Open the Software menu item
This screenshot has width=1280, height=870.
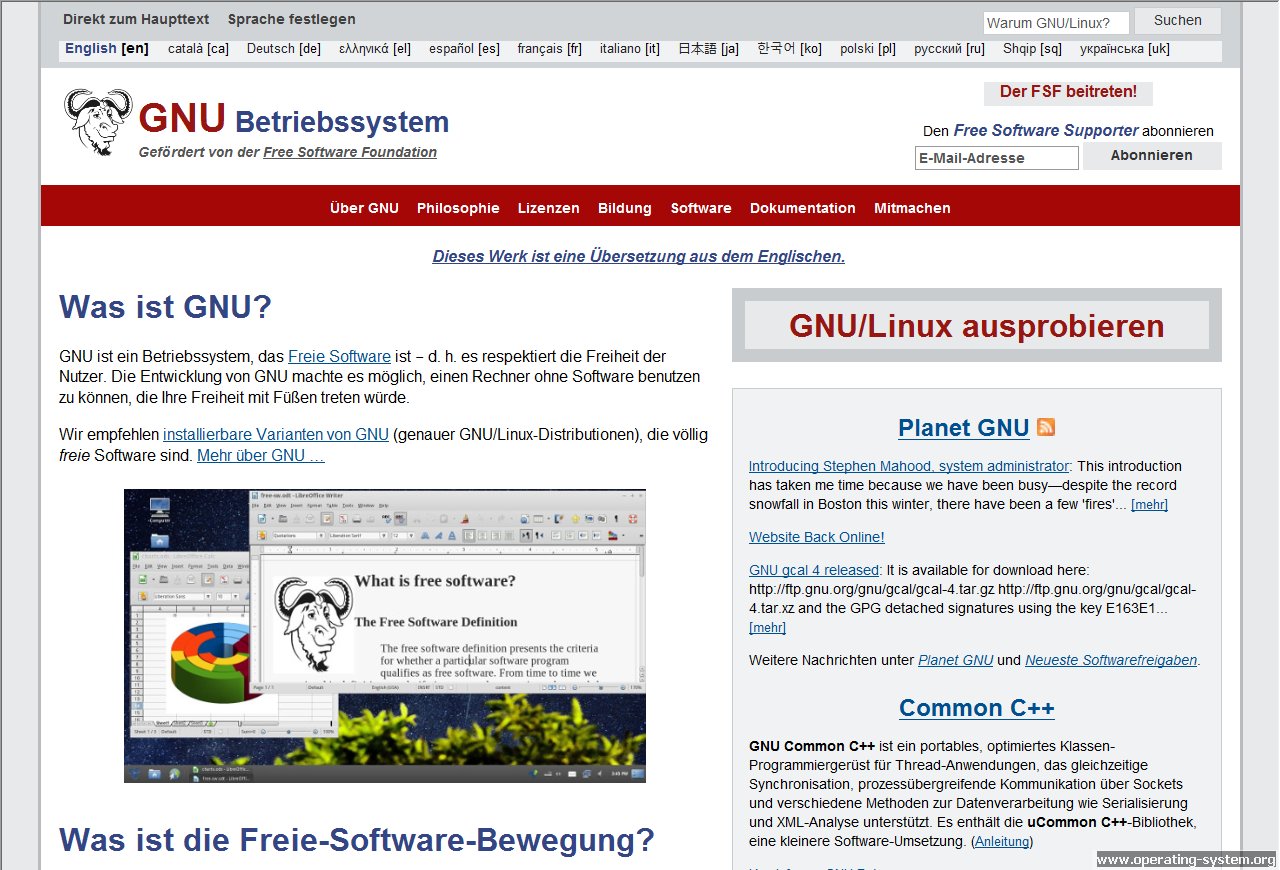click(701, 208)
